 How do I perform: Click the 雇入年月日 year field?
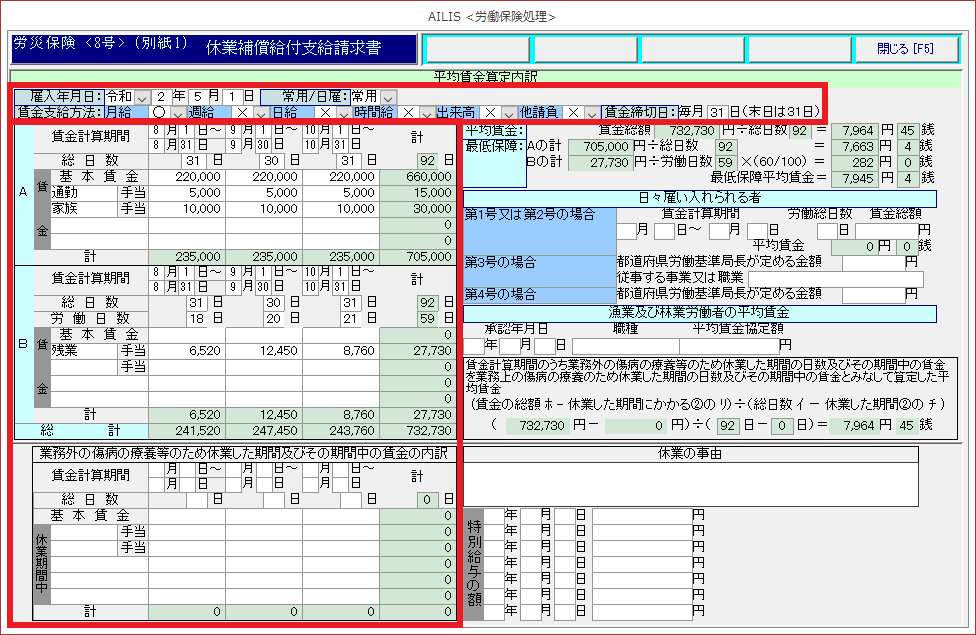(x=162, y=97)
